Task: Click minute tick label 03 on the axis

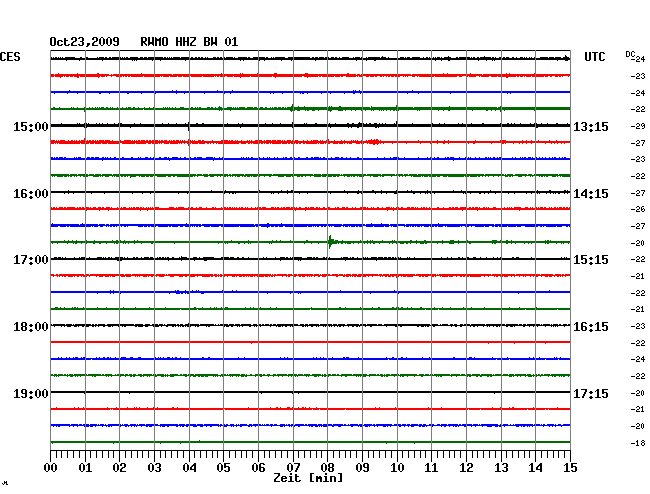Action: click(x=154, y=467)
